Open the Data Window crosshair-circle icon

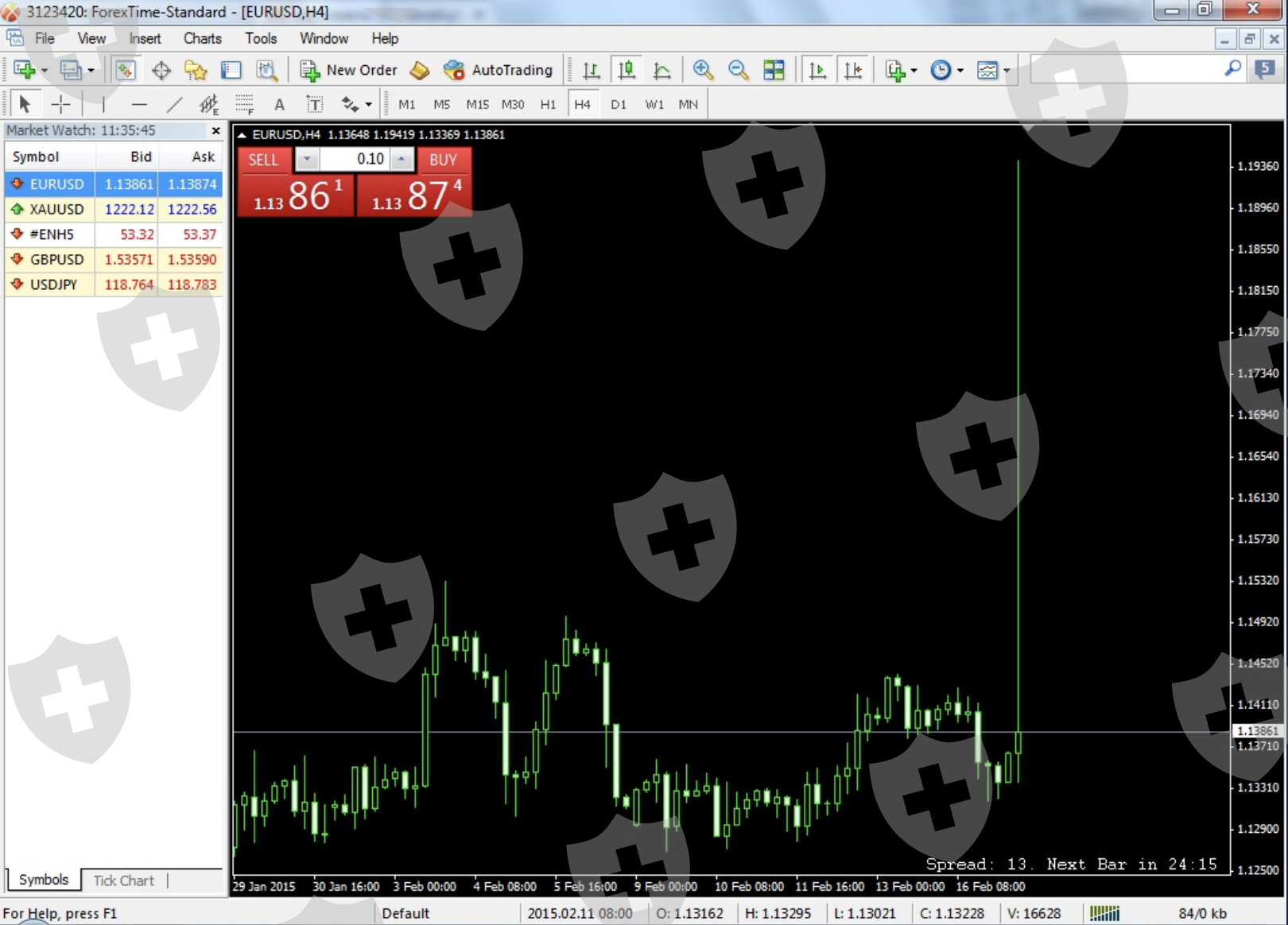161,71
